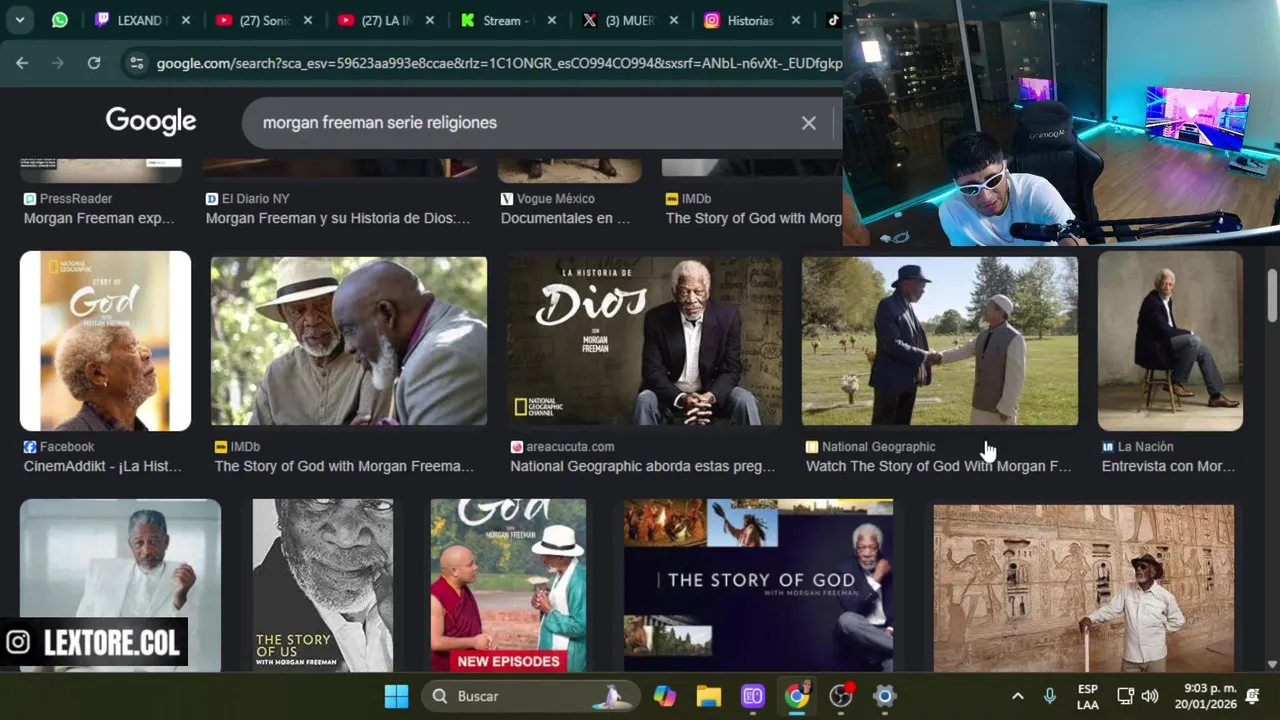Click the Chrome taskbar icon
The image size is (1280, 720).
pyautogui.click(x=796, y=696)
